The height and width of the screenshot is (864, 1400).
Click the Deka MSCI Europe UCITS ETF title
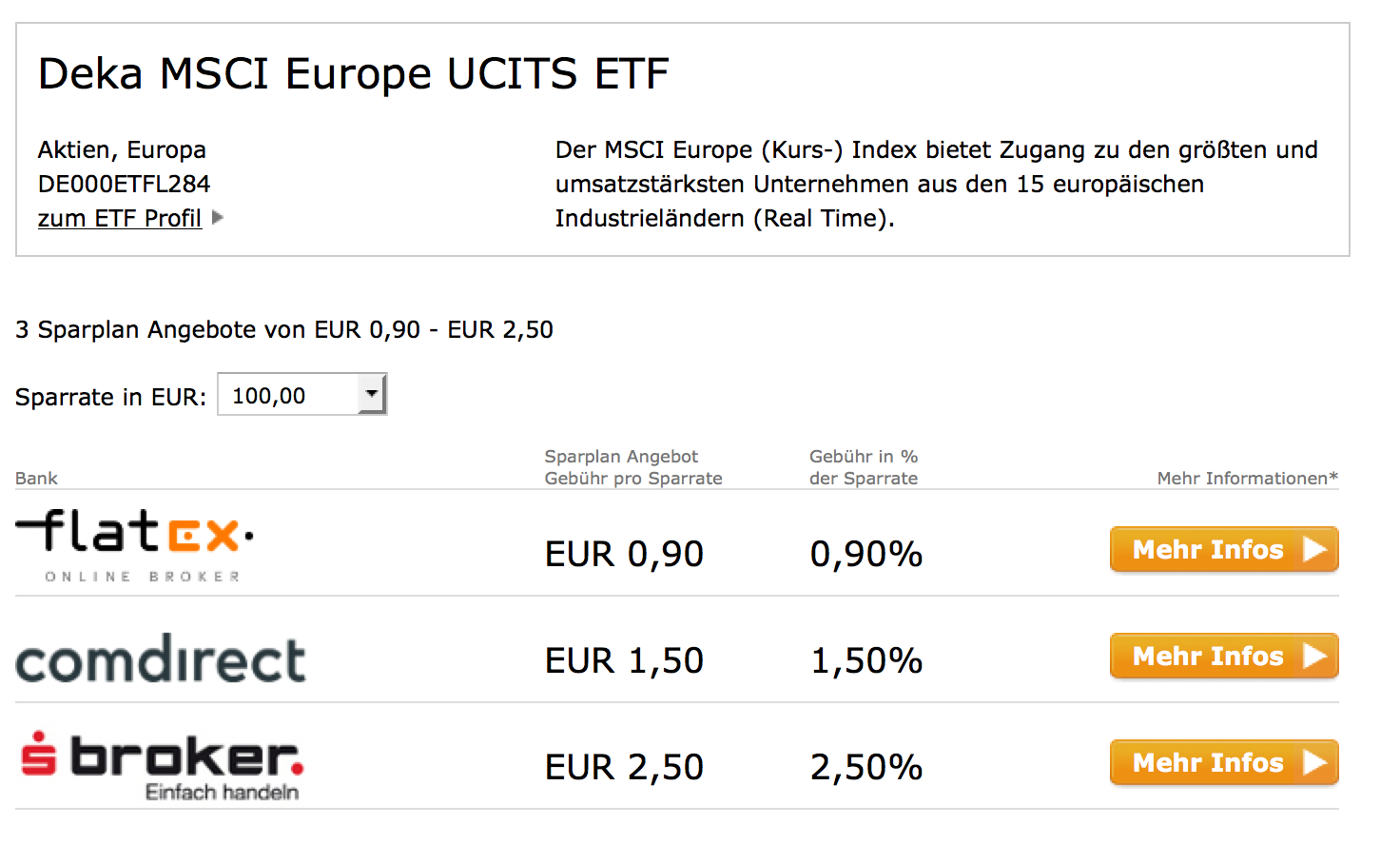354,74
